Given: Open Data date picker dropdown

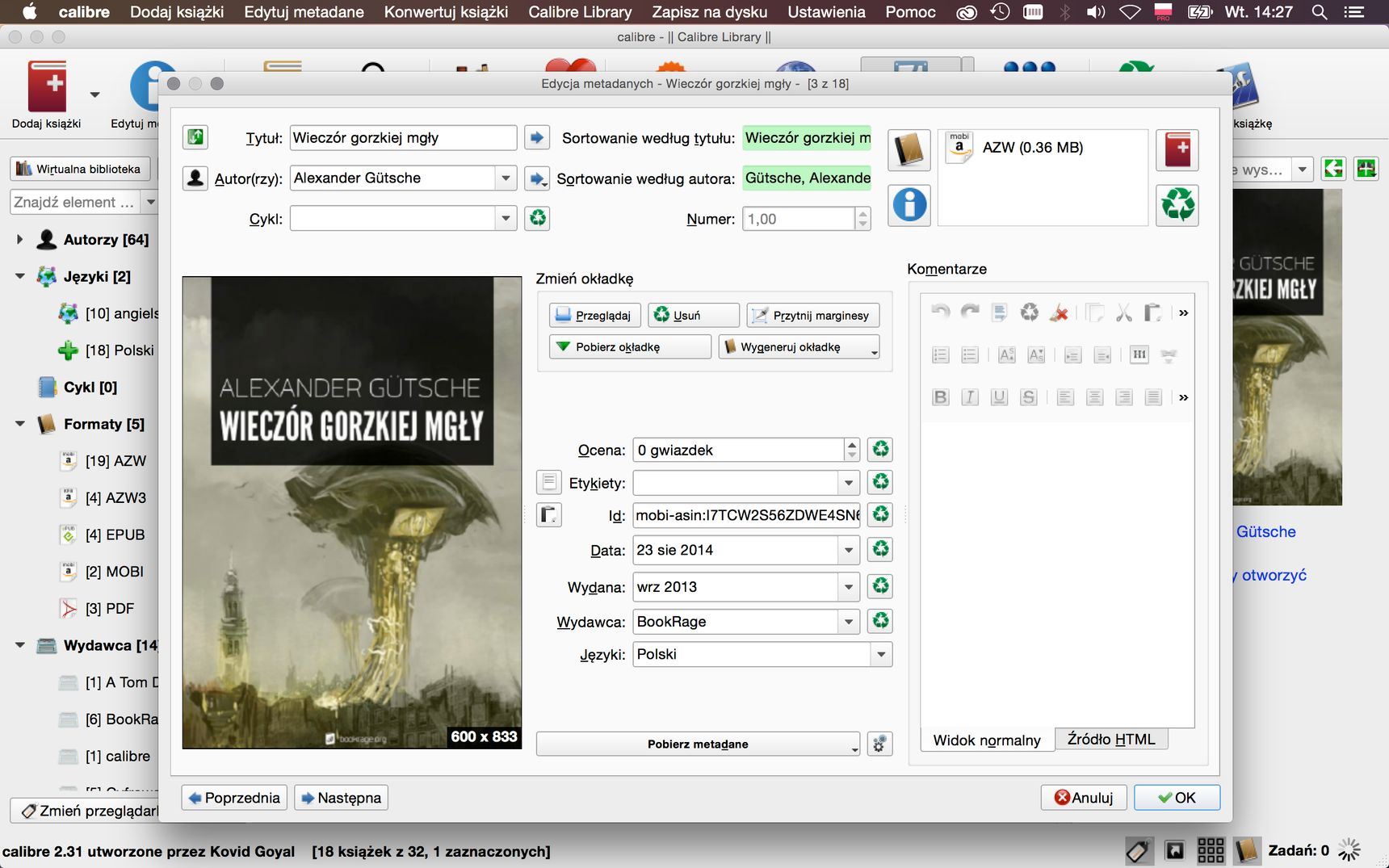Looking at the screenshot, I should (849, 550).
